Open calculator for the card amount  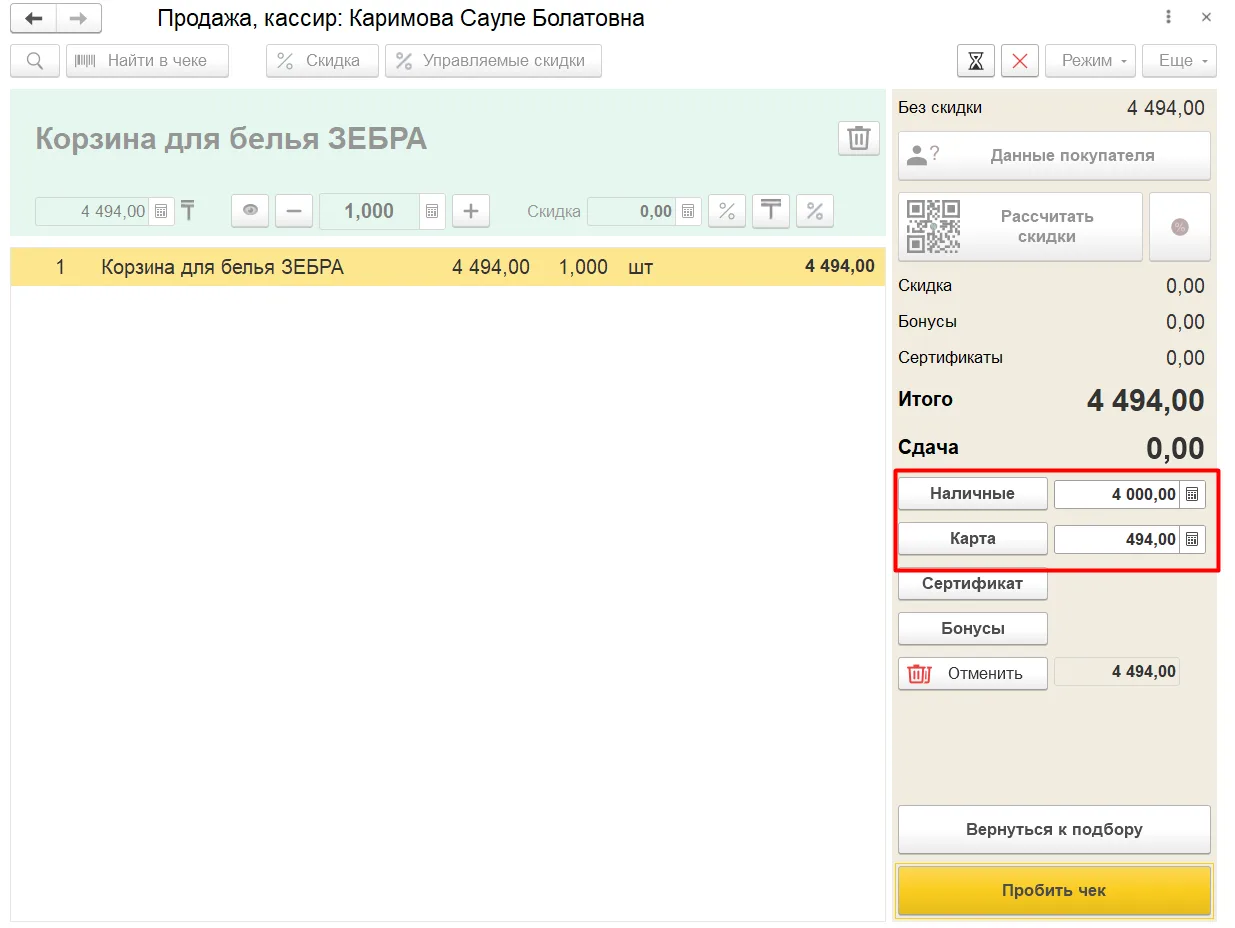pyautogui.click(x=1192, y=540)
